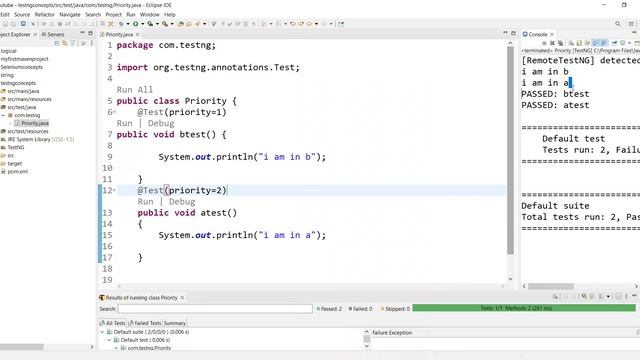Click the Open Perspective icon
The image size is (640, 360).
pos(631,24)
